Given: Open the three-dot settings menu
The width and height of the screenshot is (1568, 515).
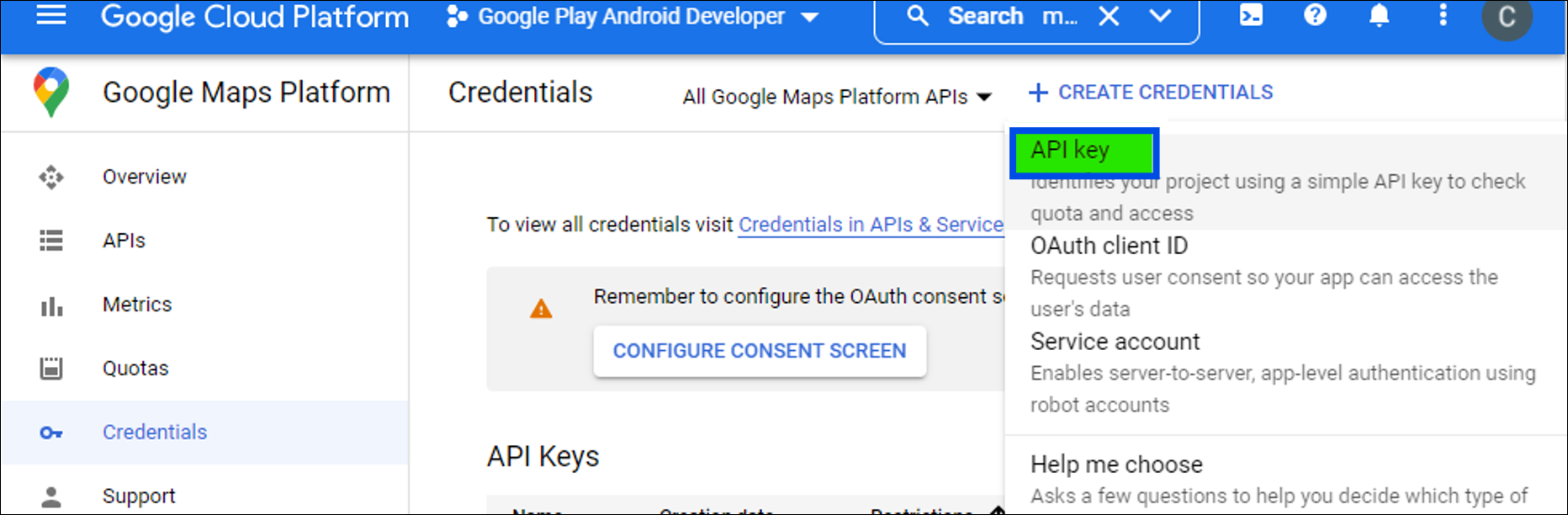Looking at the screenshot, I should [x=1443, y=16].
